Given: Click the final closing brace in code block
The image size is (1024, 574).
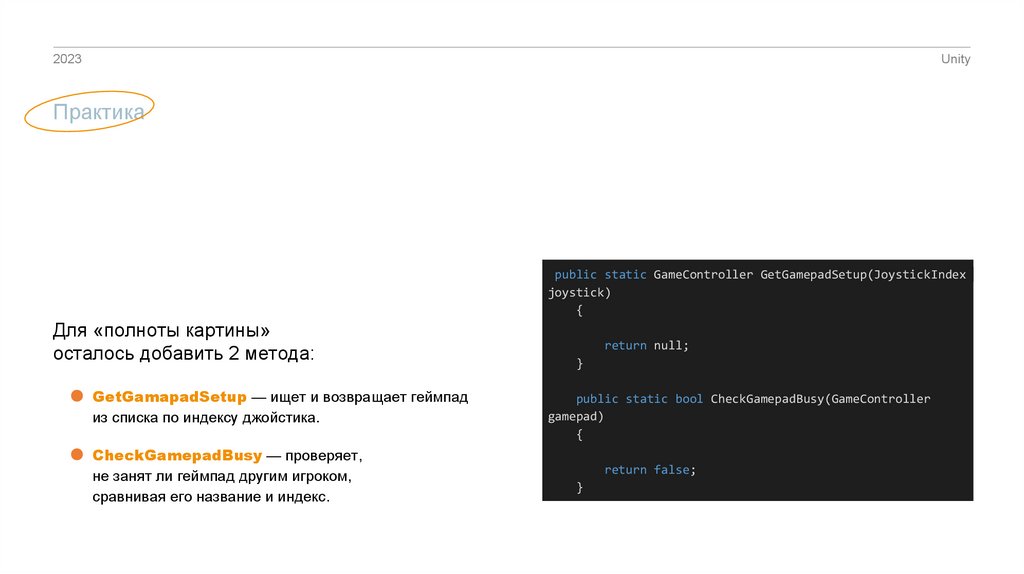Looking at the screenshot, I should click(579, 488).
